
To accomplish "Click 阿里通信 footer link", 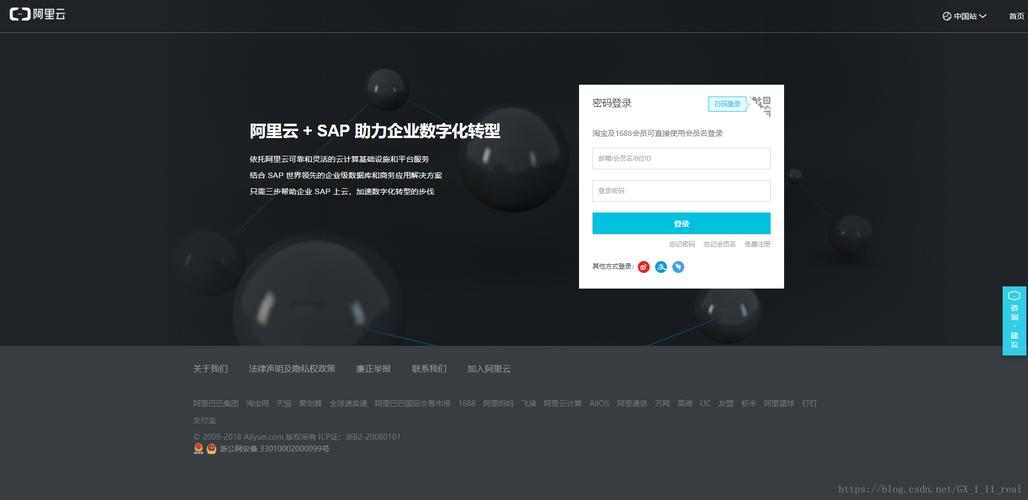I will coord(632,404).
